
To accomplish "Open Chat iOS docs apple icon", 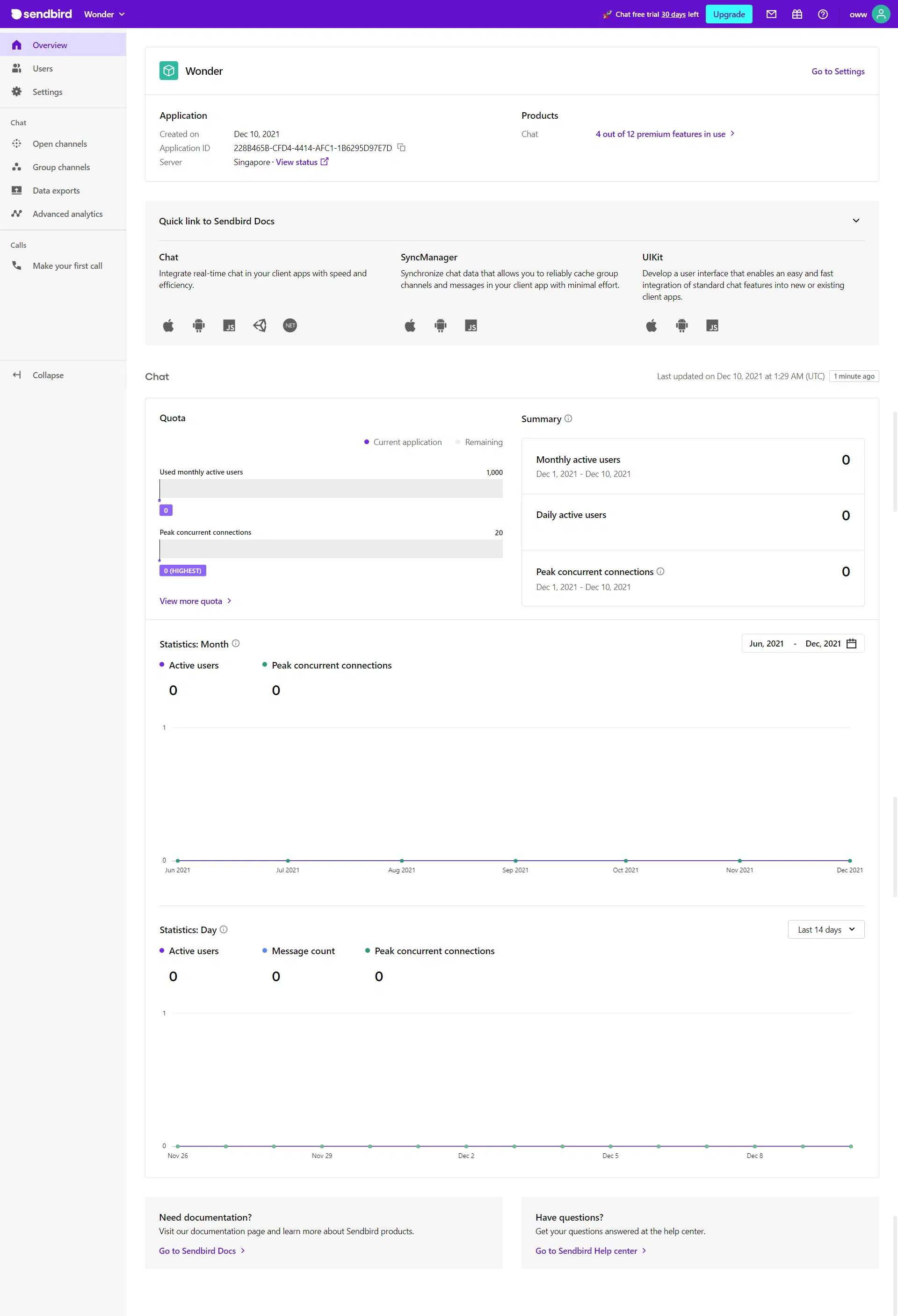I will pyautogui.click(x=168, y=325).
